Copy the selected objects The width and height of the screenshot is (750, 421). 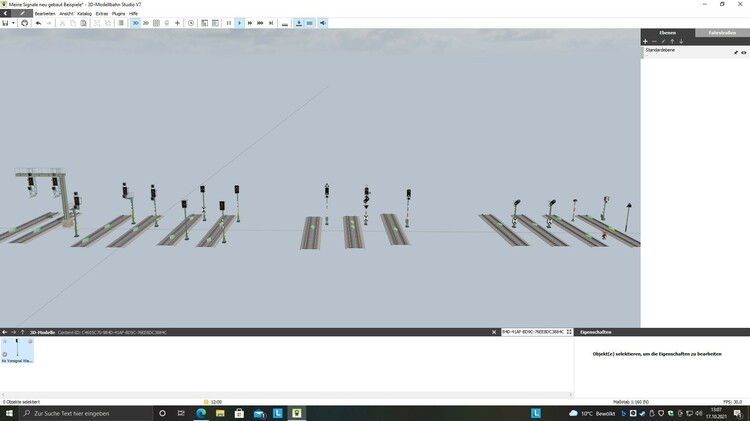73,23
